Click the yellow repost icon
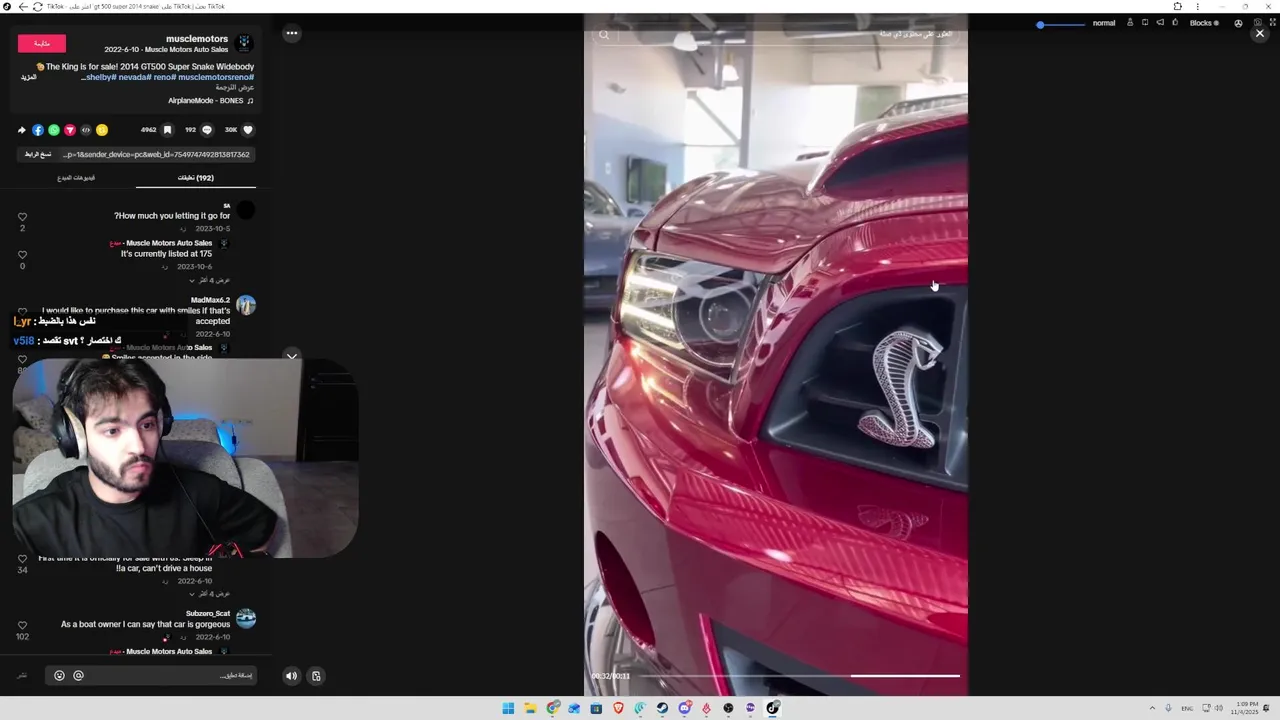The width and height of the screenshot is (1280, 720). click(102, 130)
